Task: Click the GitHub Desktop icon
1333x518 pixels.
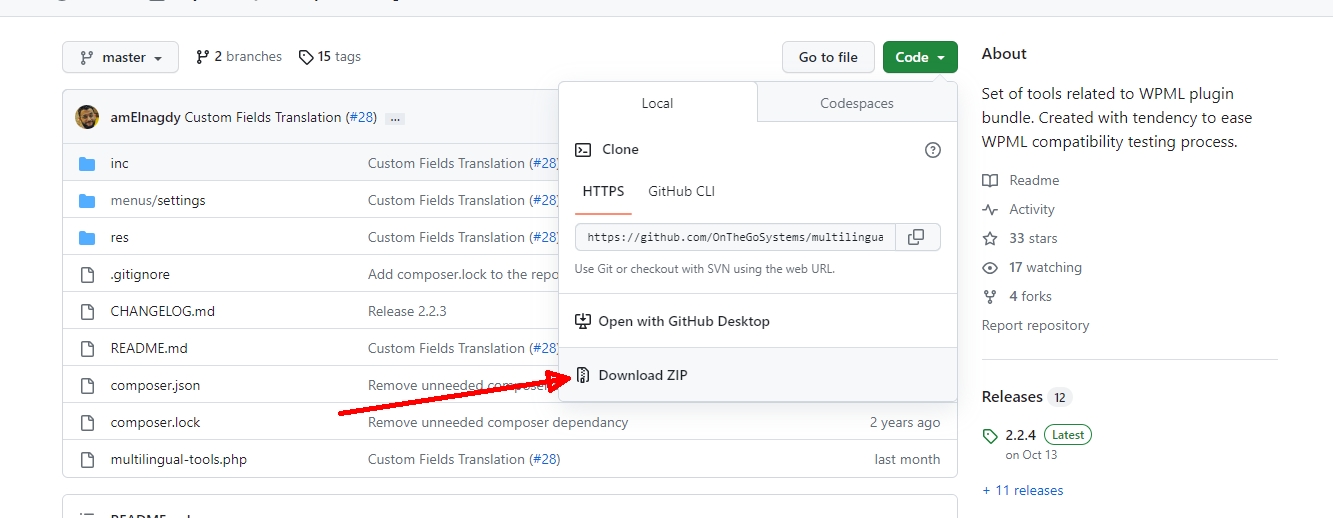Action: [x=583, y=322]
